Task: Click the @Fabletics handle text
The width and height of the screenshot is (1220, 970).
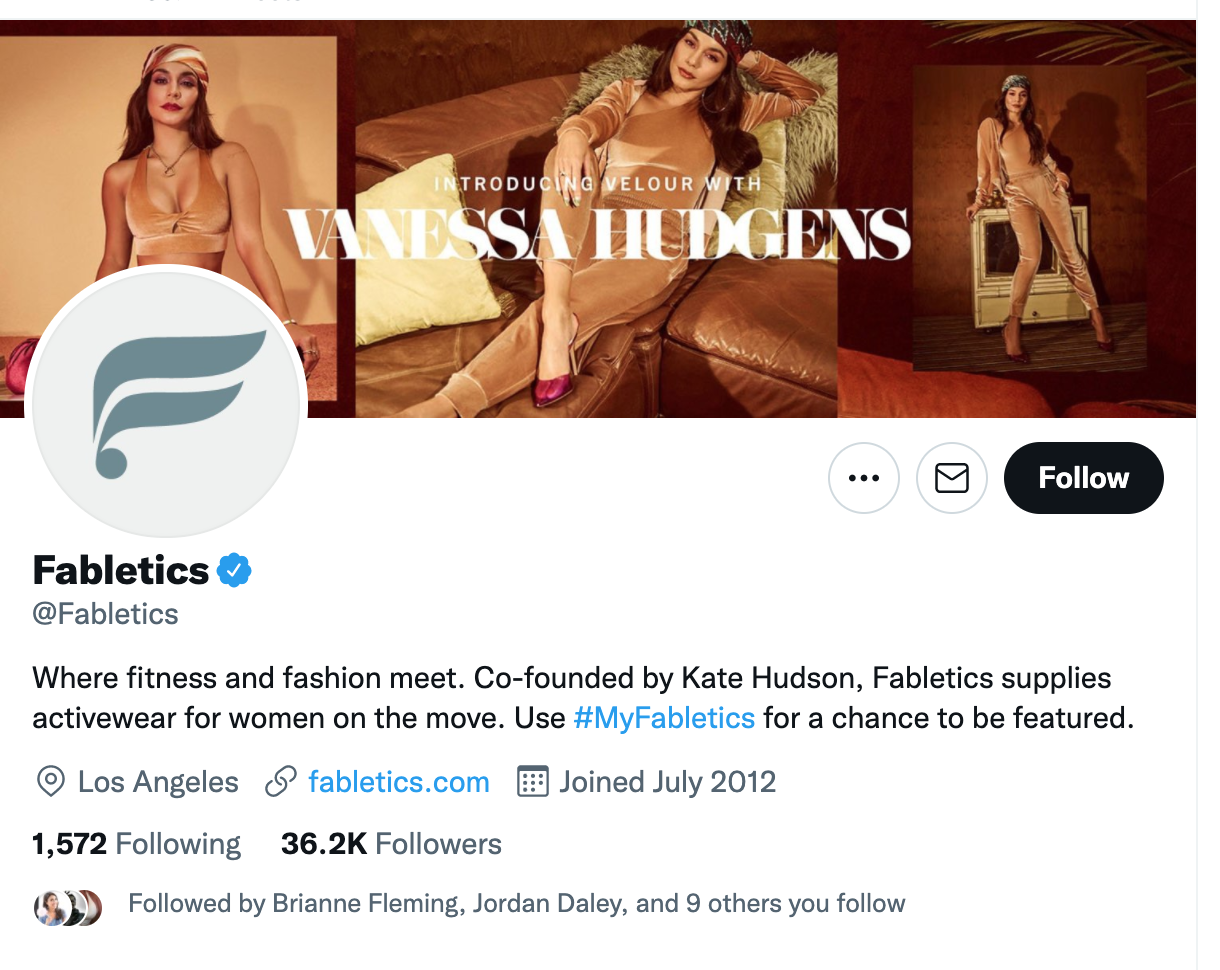Action: 105,614
